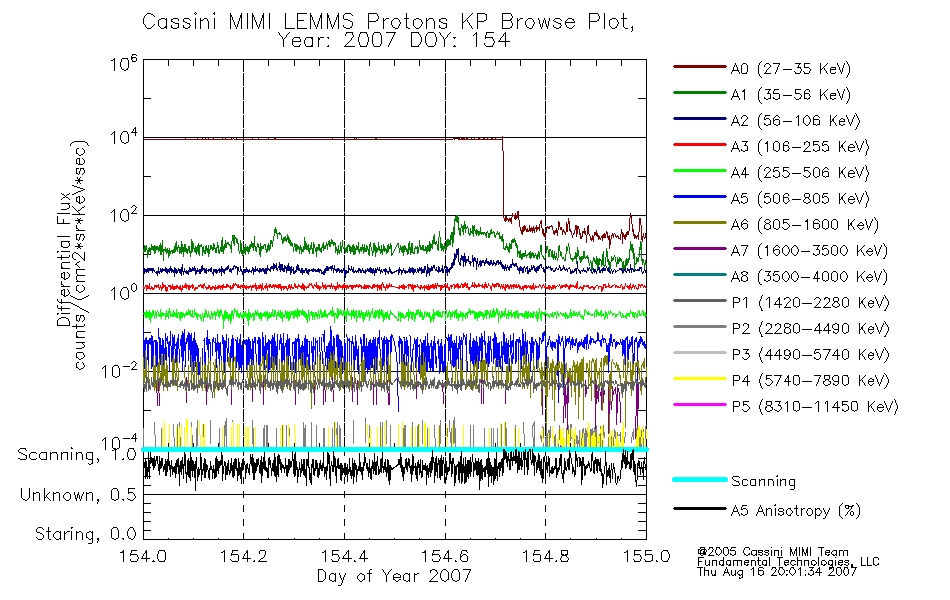Click the black A5 Anisotropy legend line
The image size is (950, 600).
(x=700, y=508)
